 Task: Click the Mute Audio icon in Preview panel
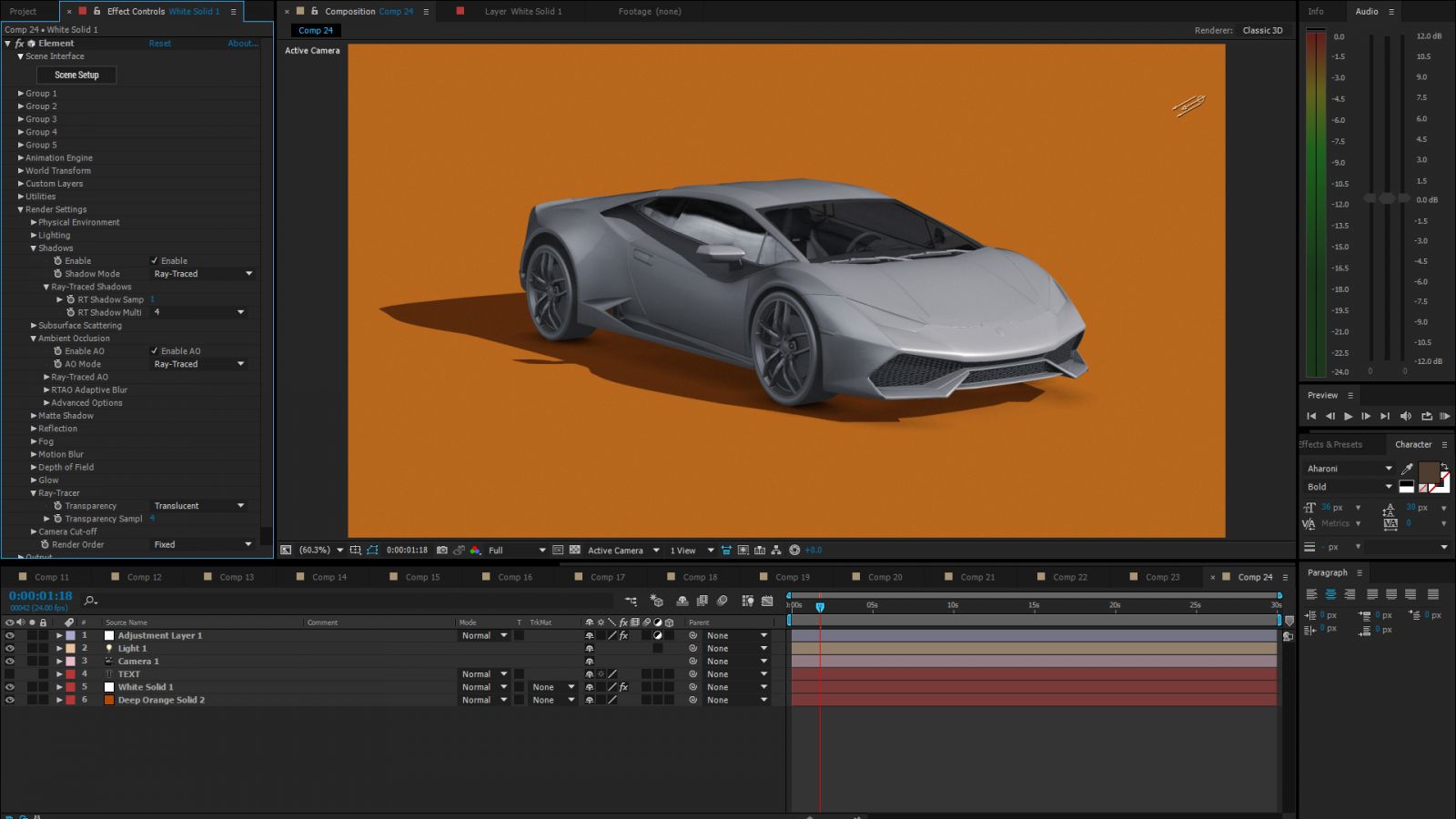coord(1405,416)
